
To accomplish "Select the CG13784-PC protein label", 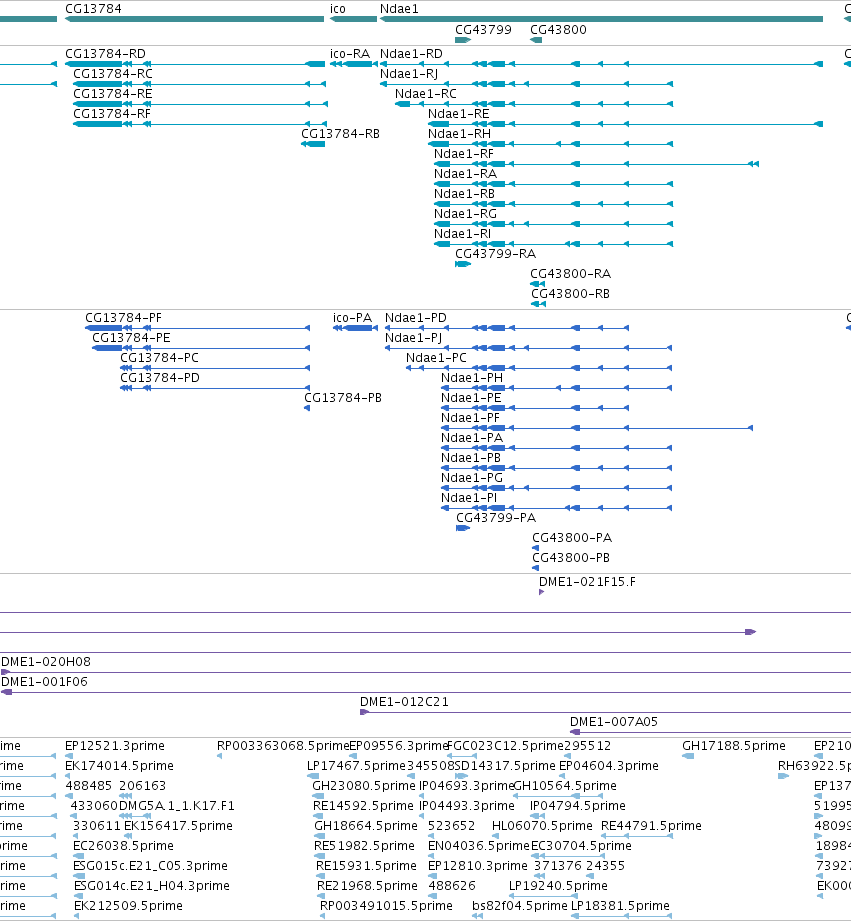I will (160, 358).
